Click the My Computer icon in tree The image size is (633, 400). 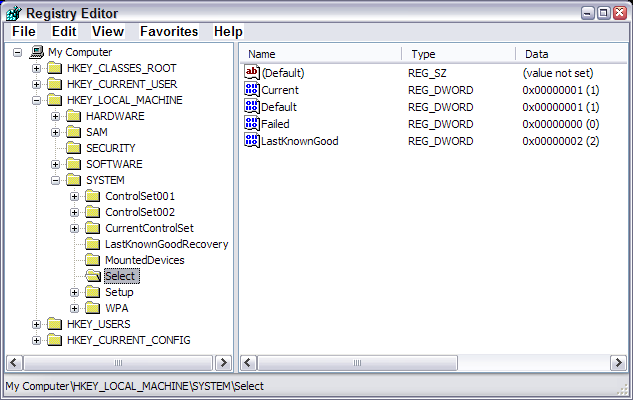[x=37, y=52]
